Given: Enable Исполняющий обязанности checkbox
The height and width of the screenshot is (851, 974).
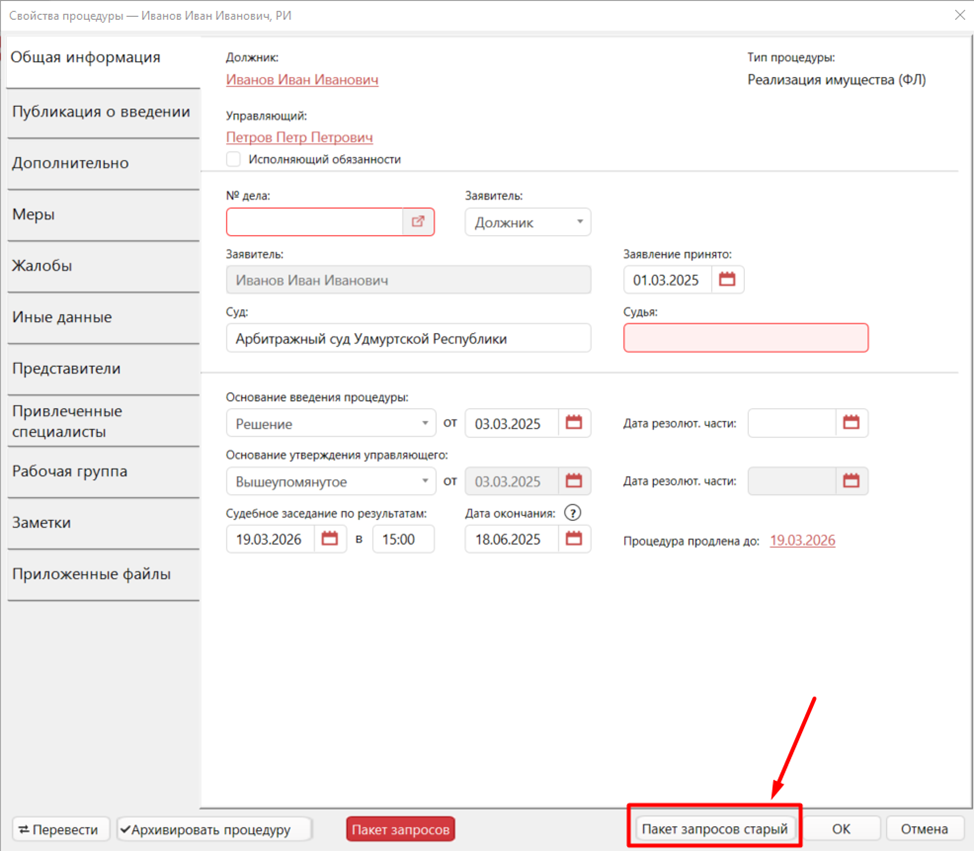Looking at the screenshot, I should coord(234,159).
